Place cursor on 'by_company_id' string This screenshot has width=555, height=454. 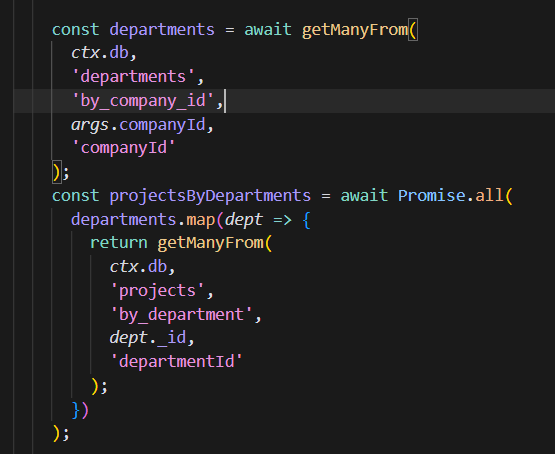[x=143, y=101]
